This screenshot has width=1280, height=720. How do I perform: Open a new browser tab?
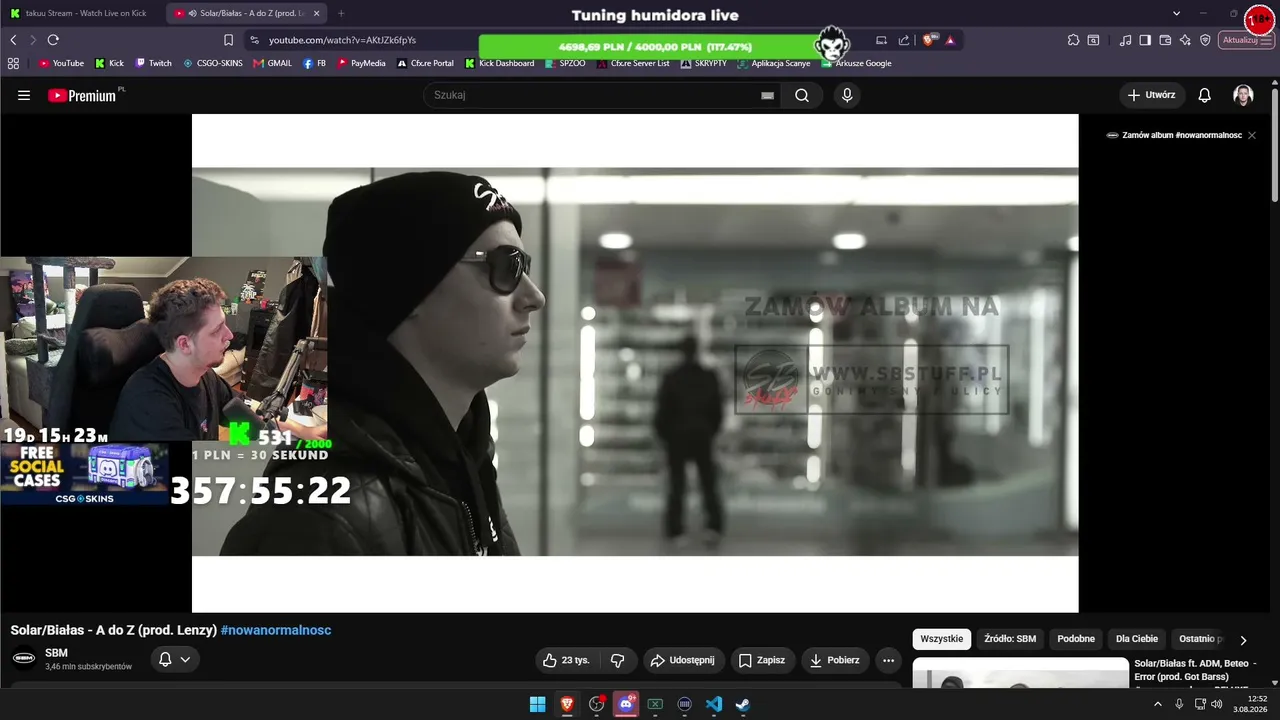coord(341,13)
